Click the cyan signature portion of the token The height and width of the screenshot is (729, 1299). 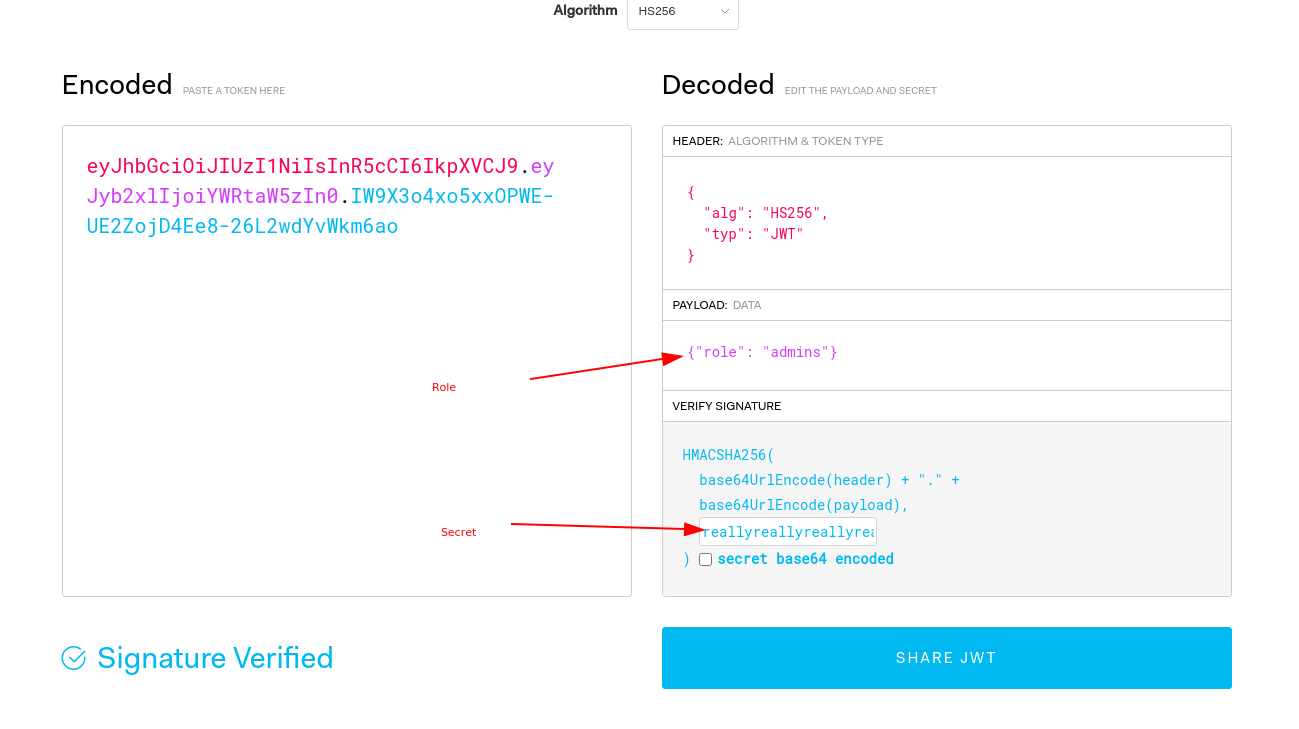[x=450, y=196]
